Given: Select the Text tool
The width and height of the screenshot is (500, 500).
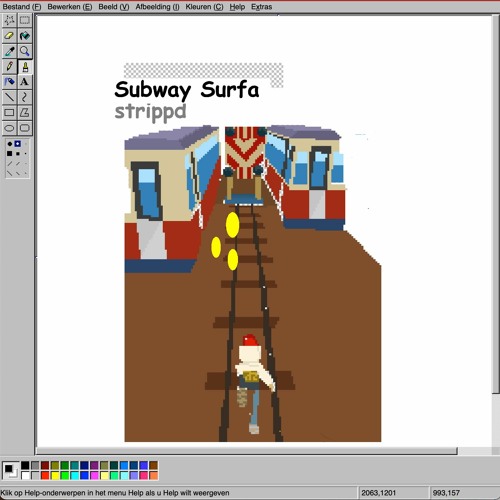Looking at the screenshot, I should pos(25,82).
